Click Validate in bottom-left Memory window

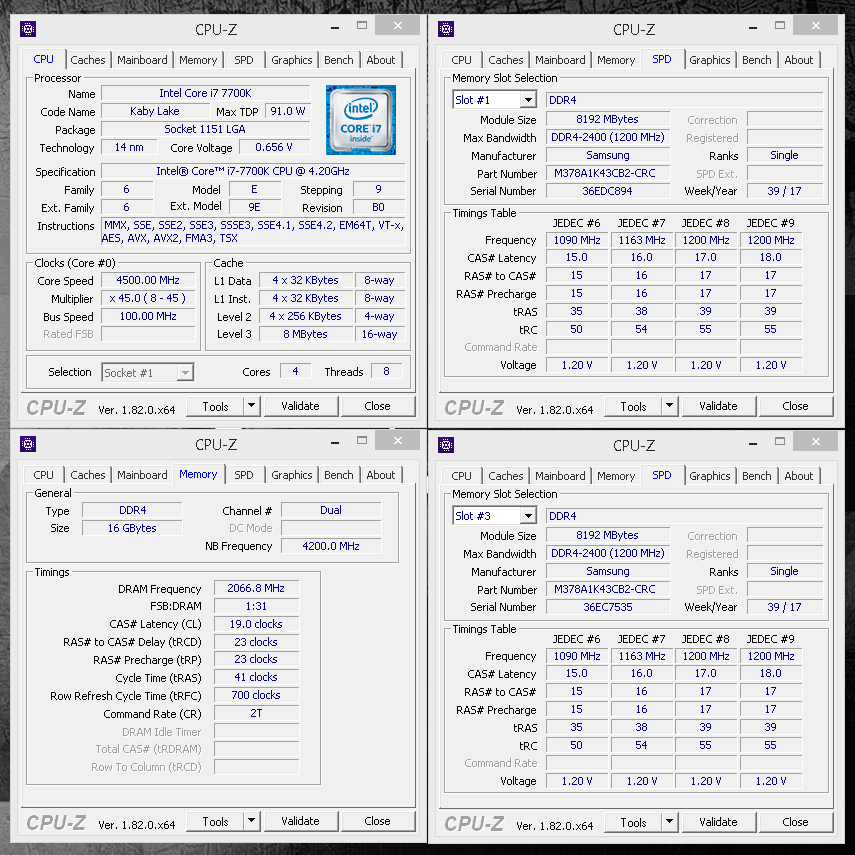(300, 821)
